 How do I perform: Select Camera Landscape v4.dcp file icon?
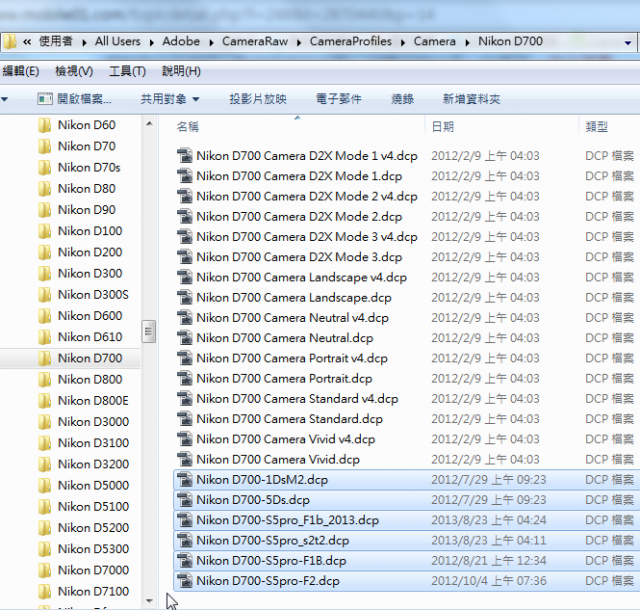pos(185,278)
